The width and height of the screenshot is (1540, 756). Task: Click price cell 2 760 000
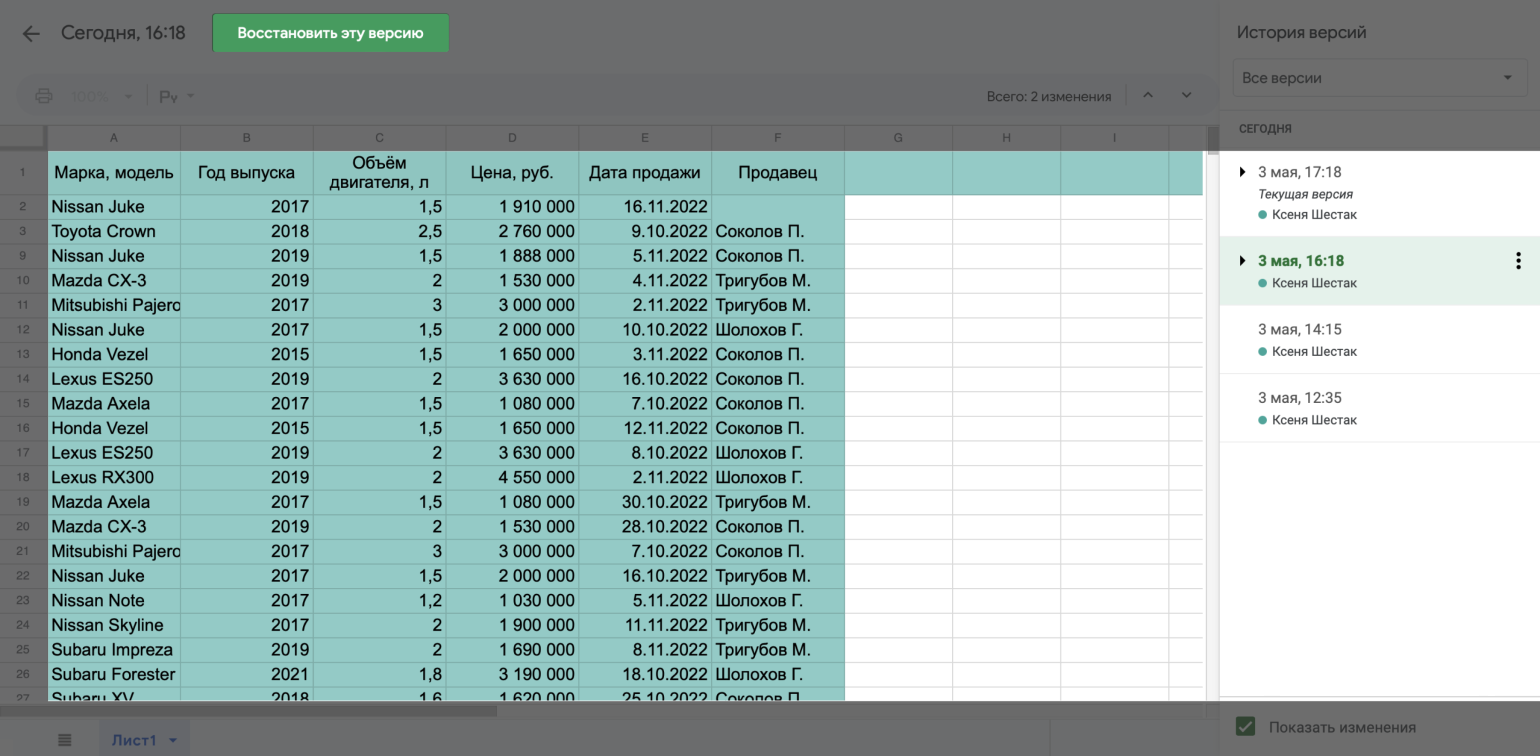(512, 231)
